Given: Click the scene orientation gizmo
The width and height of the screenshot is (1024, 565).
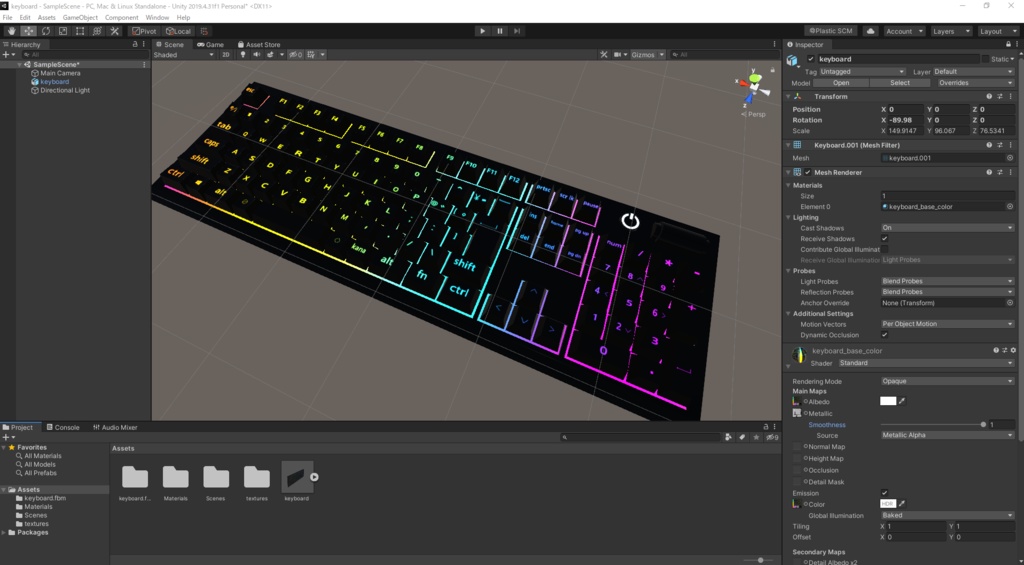Looking at the screenshot, I should pyautogui.click(x=754, y=89).
